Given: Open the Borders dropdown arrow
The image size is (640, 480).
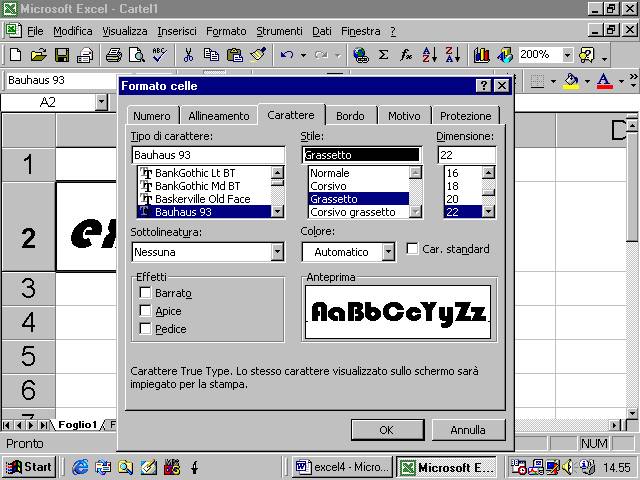Looking at the screenshot, I should (553, 81).
